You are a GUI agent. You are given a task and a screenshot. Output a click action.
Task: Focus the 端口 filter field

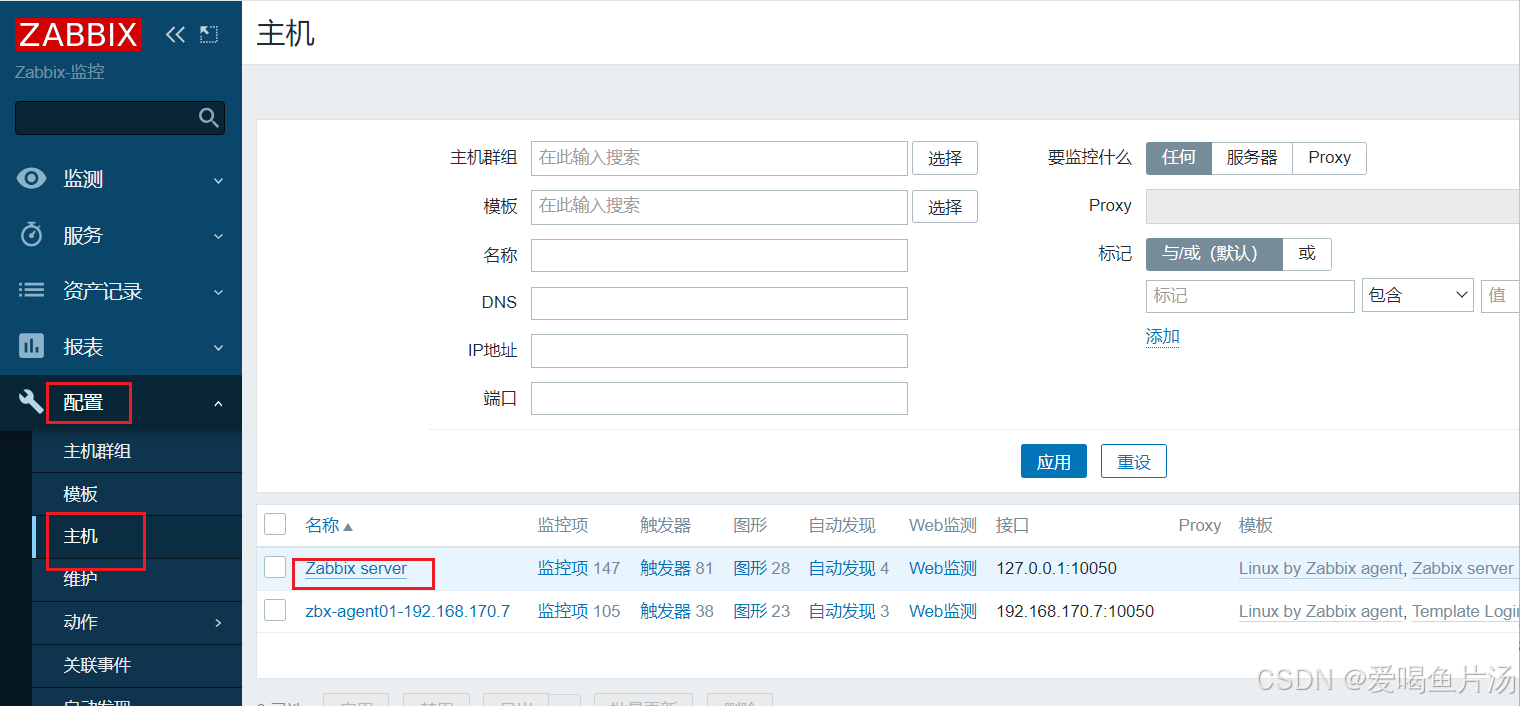click(719, 398)
